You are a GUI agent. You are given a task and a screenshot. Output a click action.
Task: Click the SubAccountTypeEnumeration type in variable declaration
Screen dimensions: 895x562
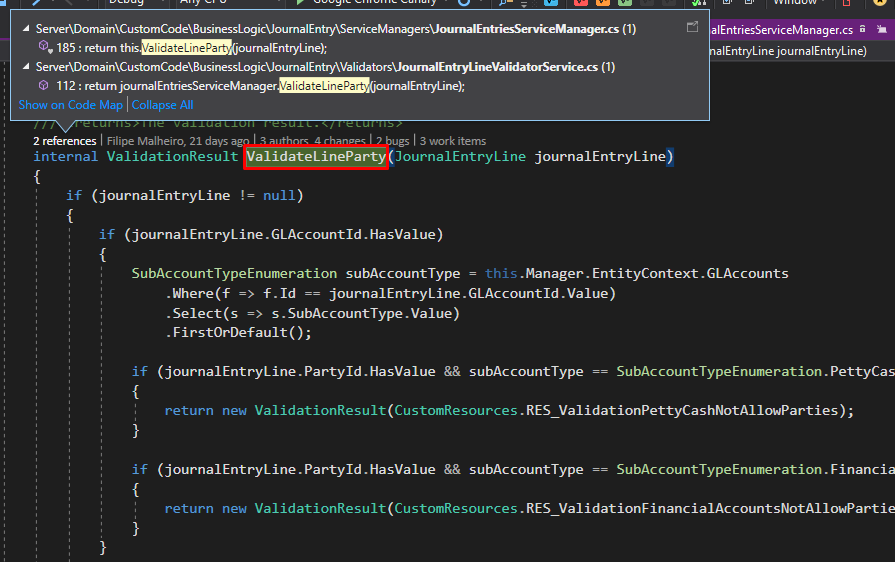[x=234, y=273]
